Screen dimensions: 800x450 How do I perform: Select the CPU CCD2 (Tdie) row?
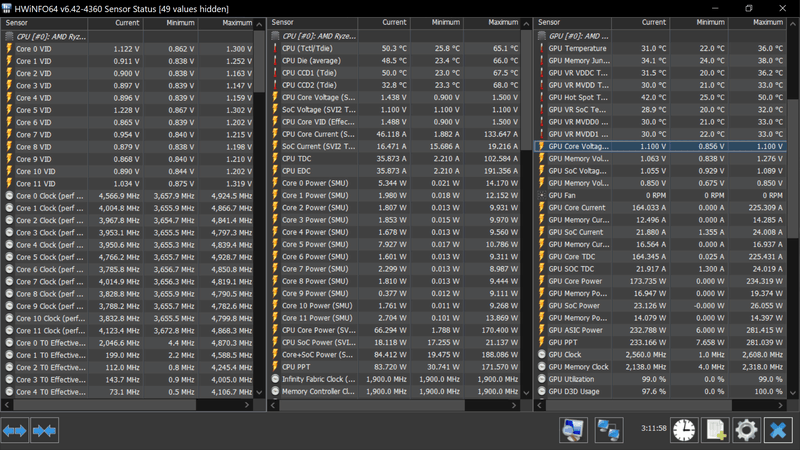(x=394, y=85)
